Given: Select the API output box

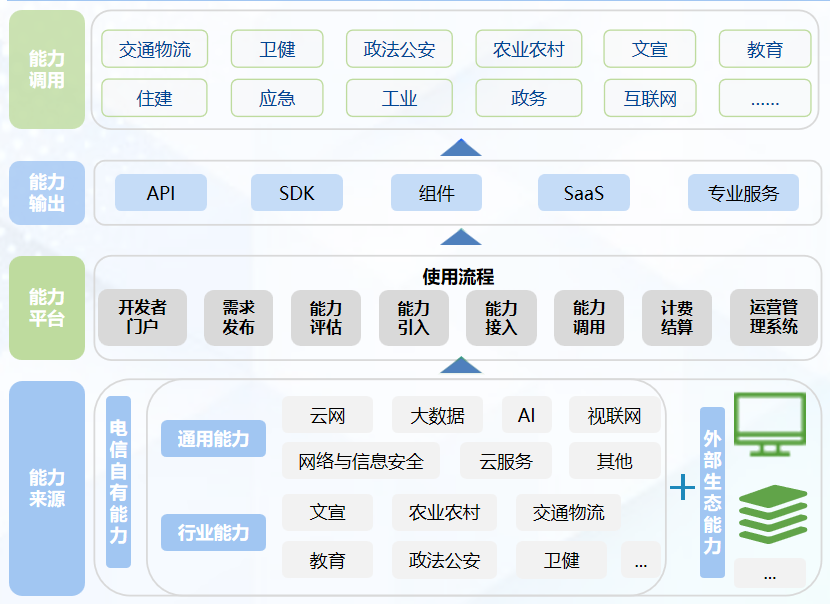Looking at the screenshot, I should point(160,193).
